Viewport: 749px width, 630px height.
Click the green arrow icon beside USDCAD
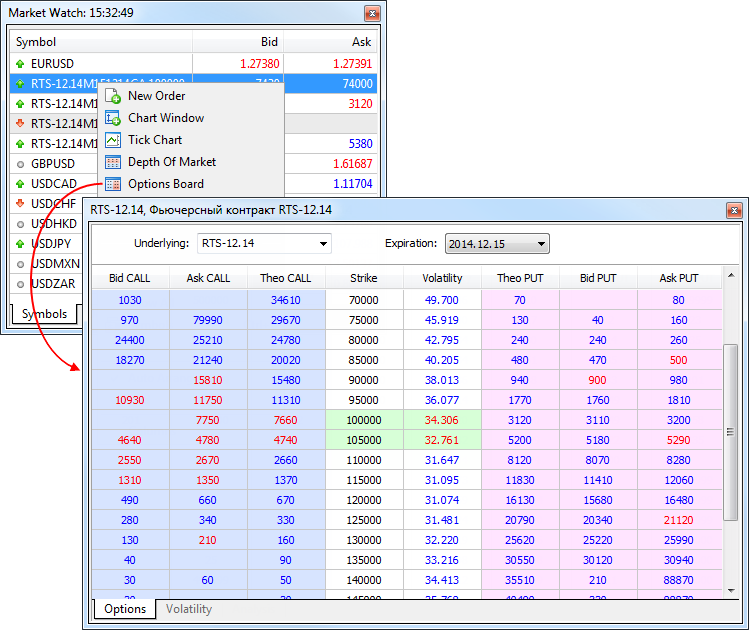(x=20, y=184)
